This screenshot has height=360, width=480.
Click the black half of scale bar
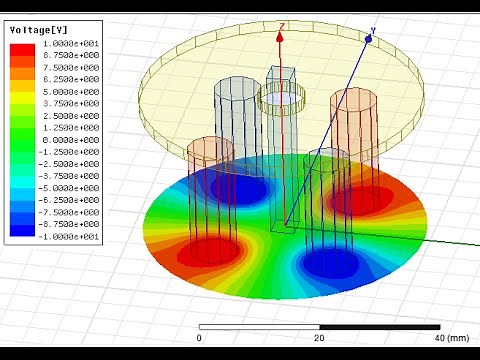coord(380,327)
